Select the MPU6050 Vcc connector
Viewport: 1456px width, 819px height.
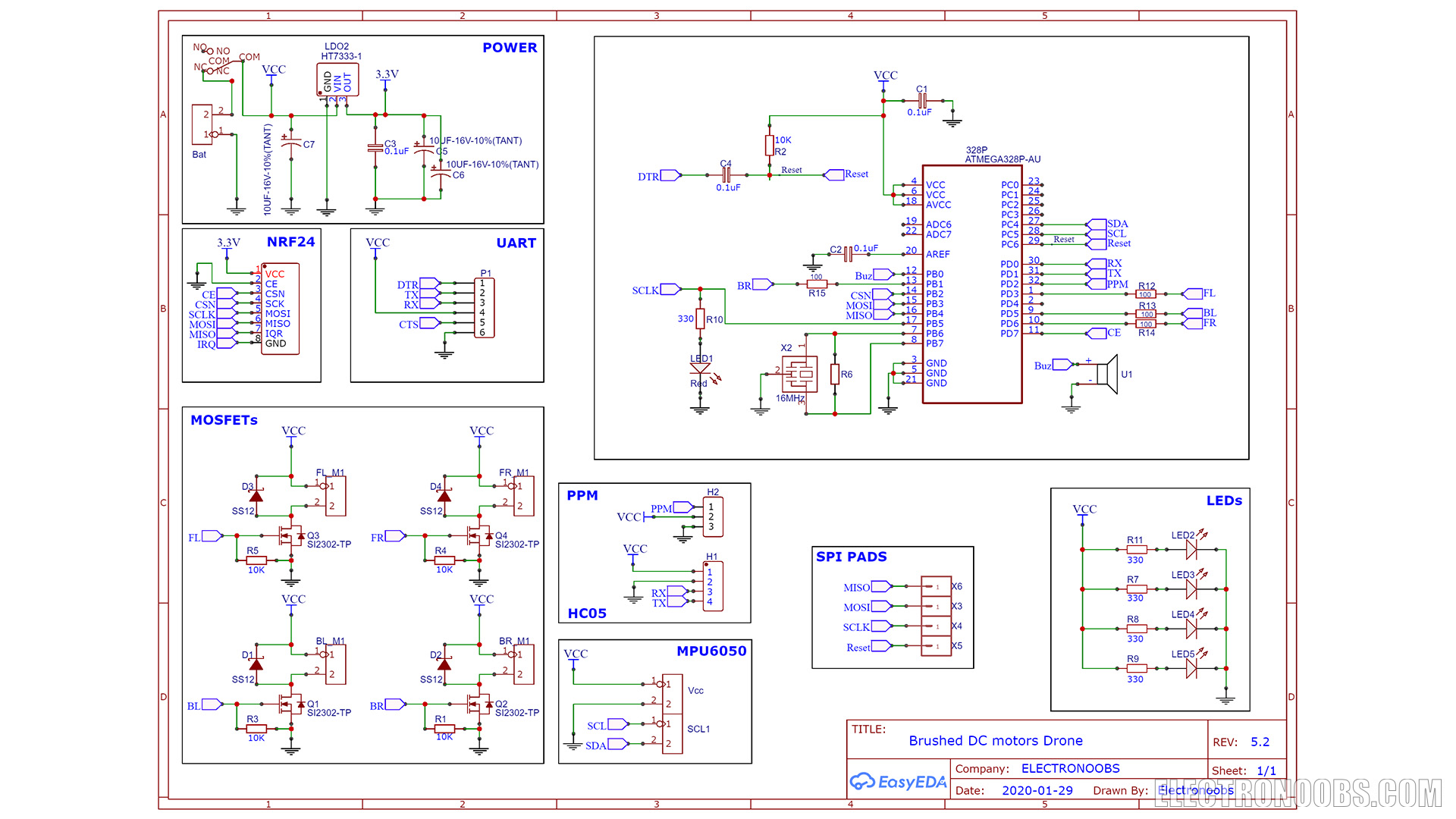click(x=673, y=694)
